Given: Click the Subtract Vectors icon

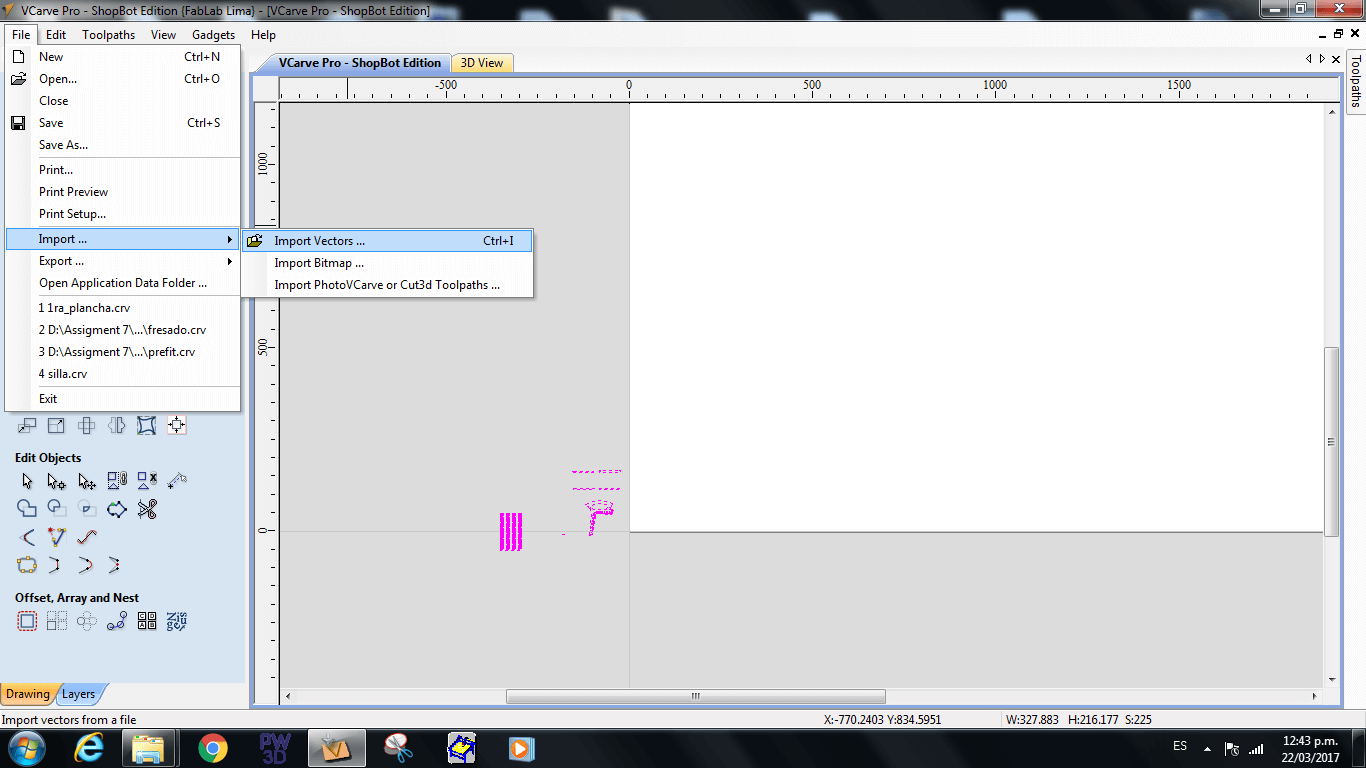Looking at the screenshot, I should [x=57, y=509].
